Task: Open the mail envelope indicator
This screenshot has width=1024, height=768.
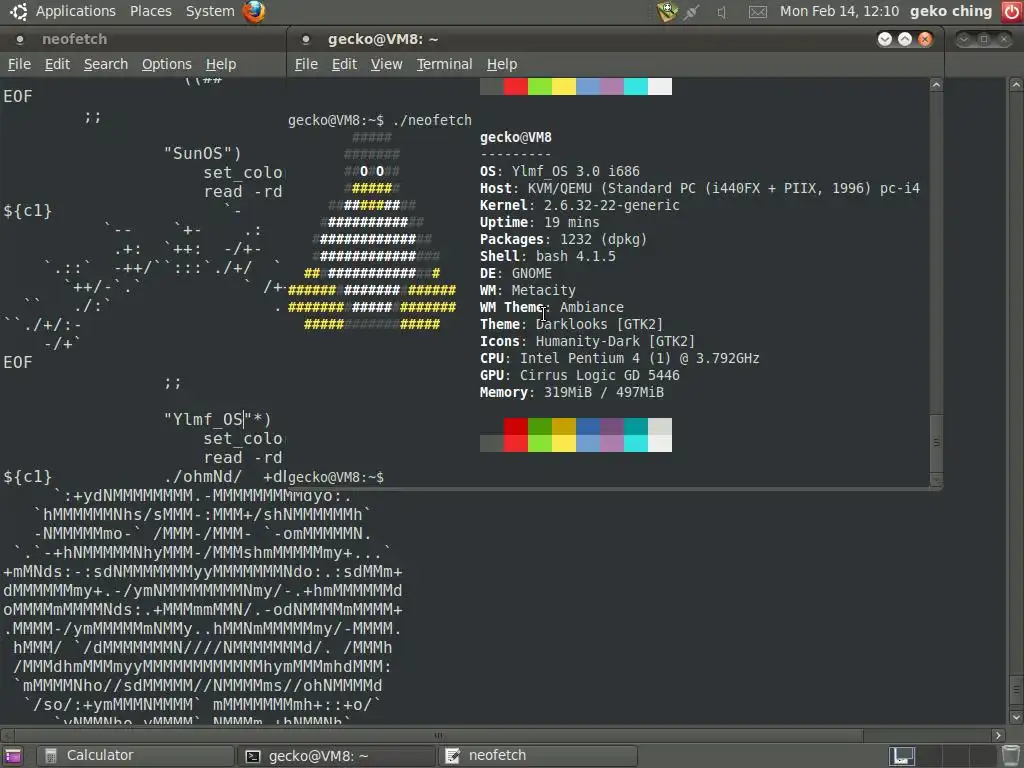Action: (x=758, y=12)
